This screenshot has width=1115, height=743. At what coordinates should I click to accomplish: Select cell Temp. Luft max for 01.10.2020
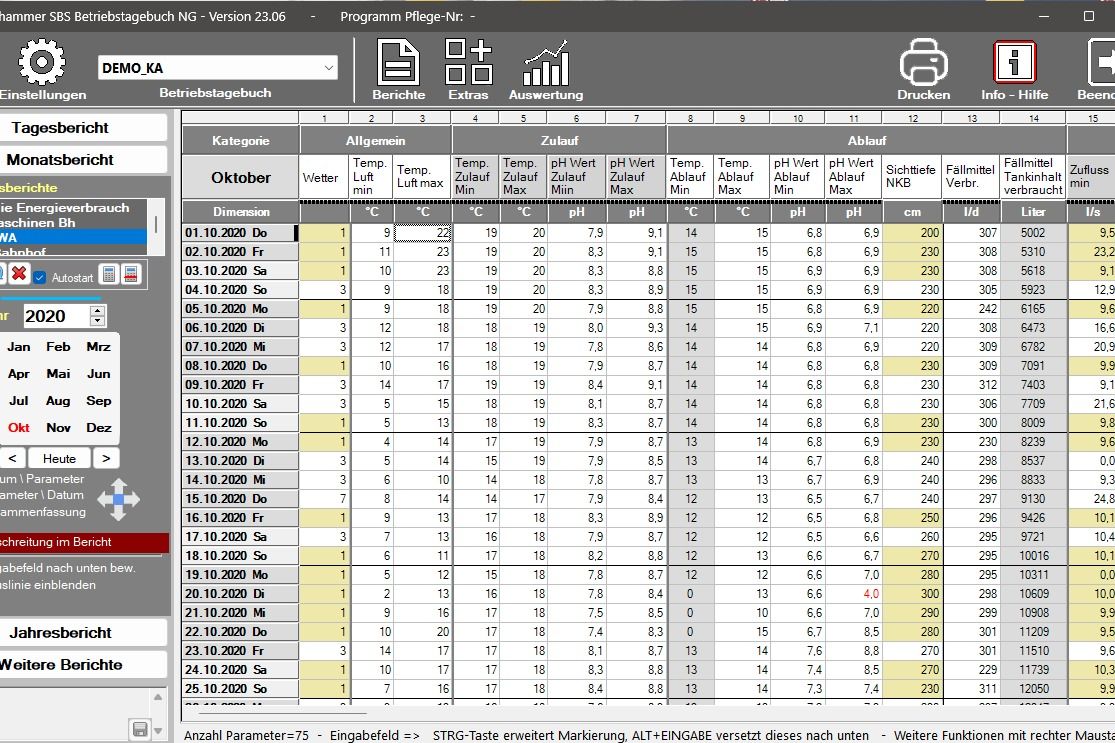[x=423, y=233]
